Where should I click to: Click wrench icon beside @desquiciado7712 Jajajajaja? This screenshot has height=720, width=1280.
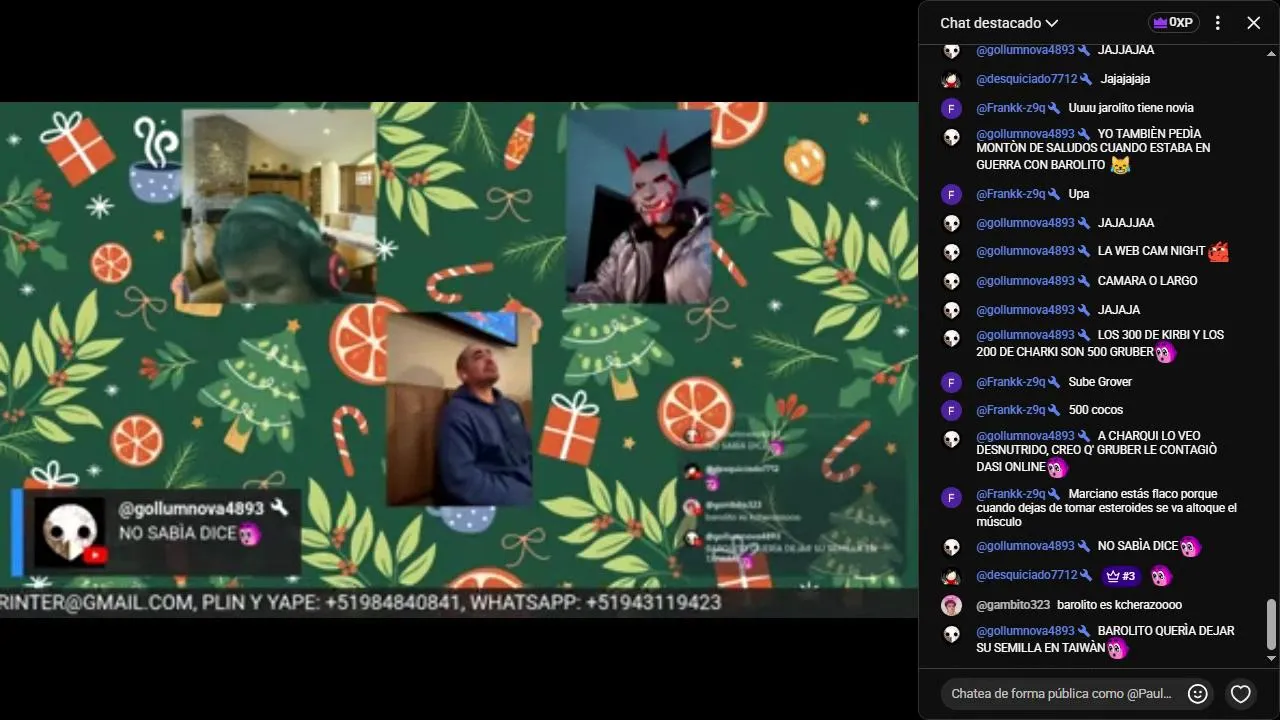(x=1087, y=79)
